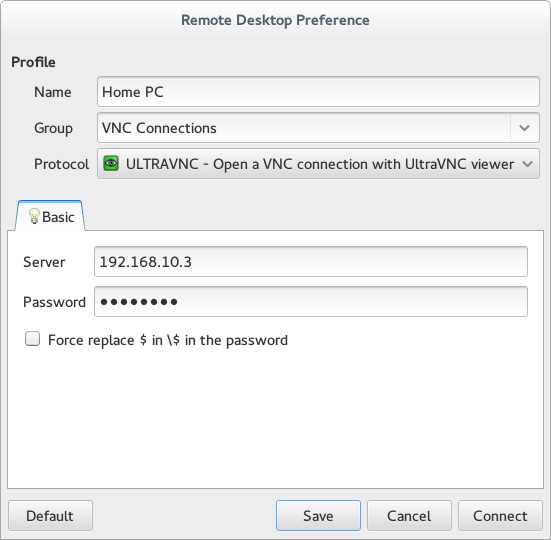Click the Remote Desktop Preference title
This screenshot has width=551, height=540.
[x=275, y=20]
